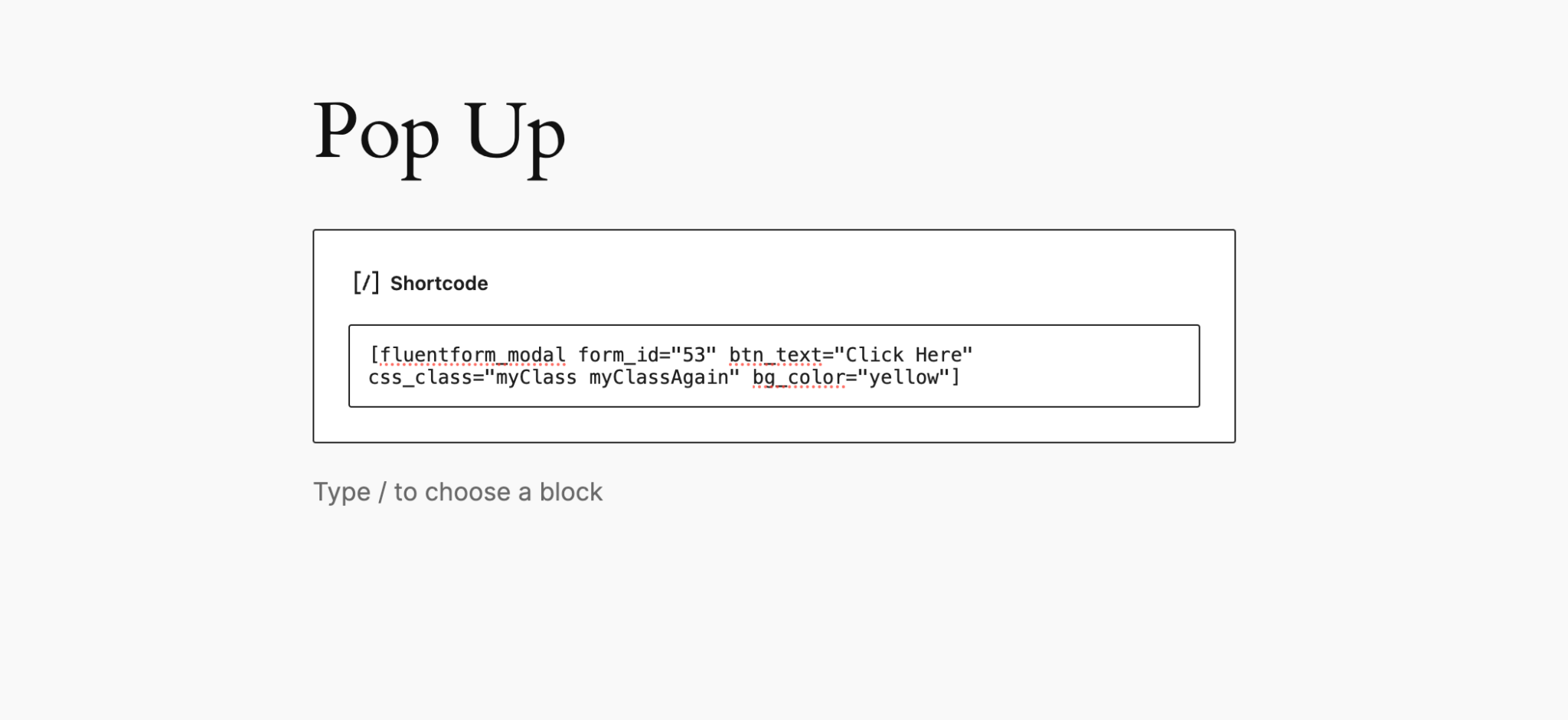Place cursor on the Pop Up title
Viewport: 1568px width, 720px height.
pos(440,136)
